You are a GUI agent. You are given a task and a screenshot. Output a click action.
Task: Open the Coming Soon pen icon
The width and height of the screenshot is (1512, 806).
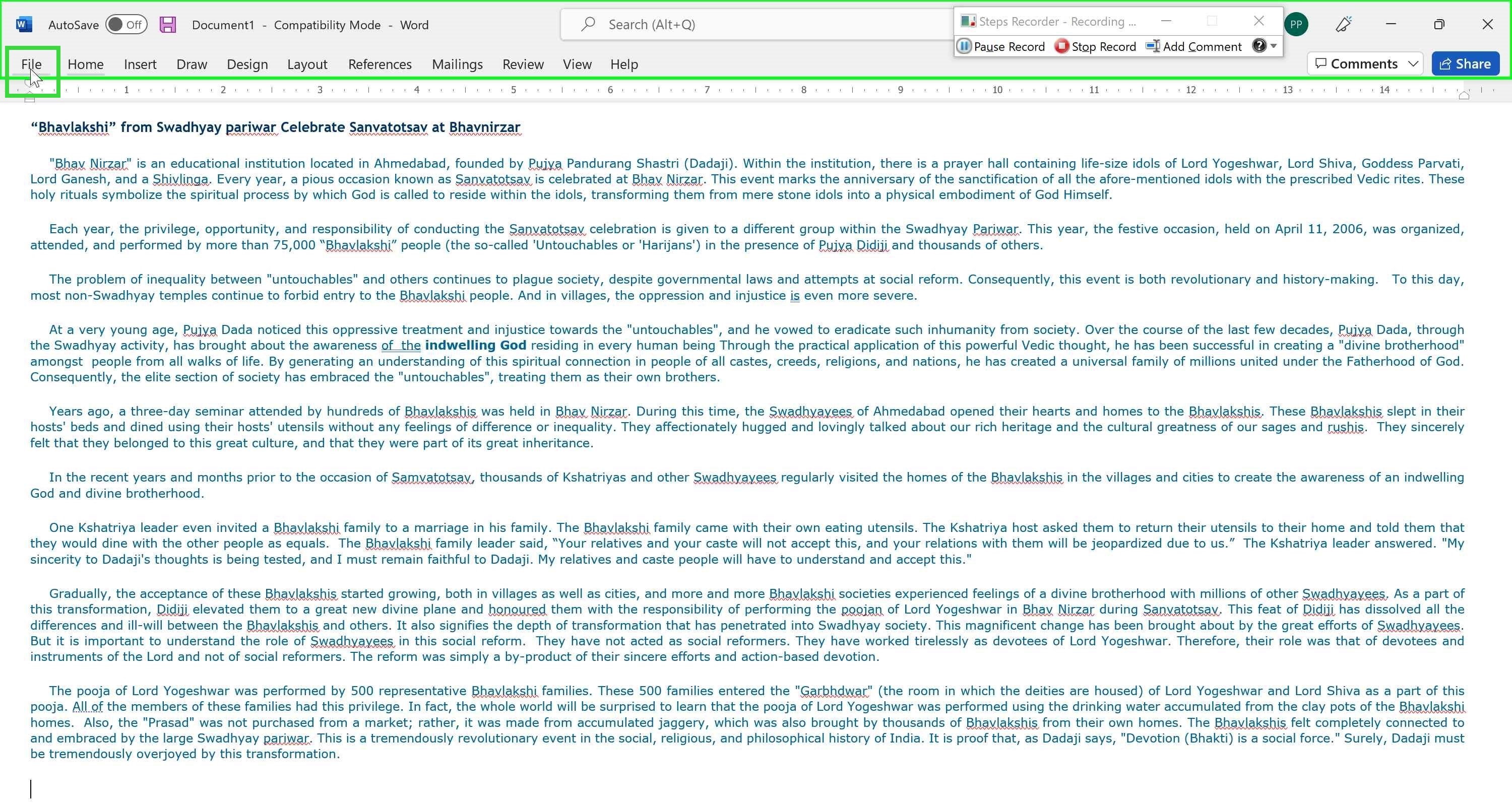1344,24
